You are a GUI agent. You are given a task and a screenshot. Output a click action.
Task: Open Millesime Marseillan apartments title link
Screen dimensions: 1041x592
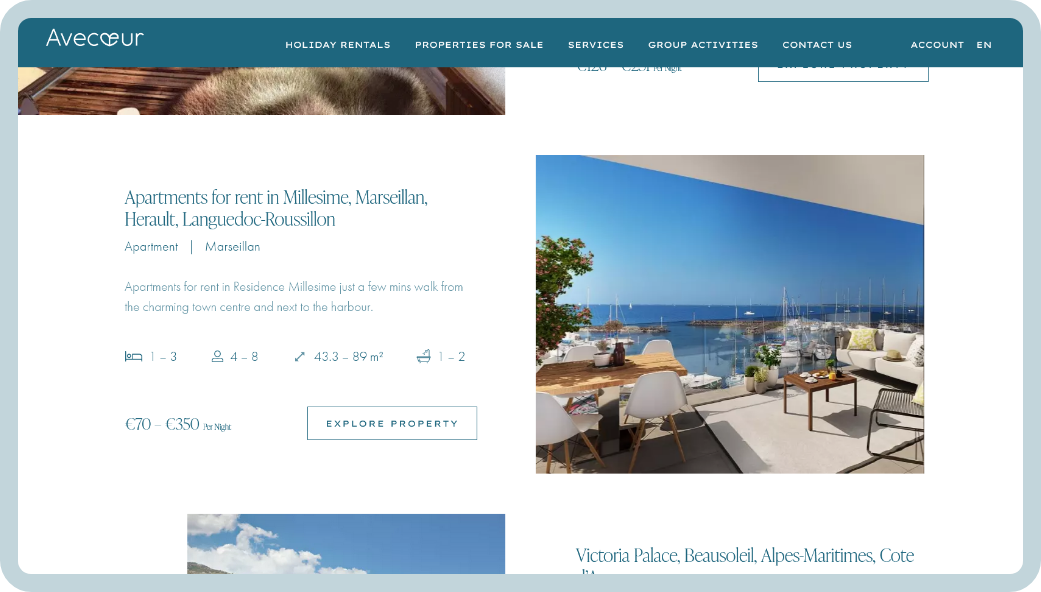click(x=276, y=208)
